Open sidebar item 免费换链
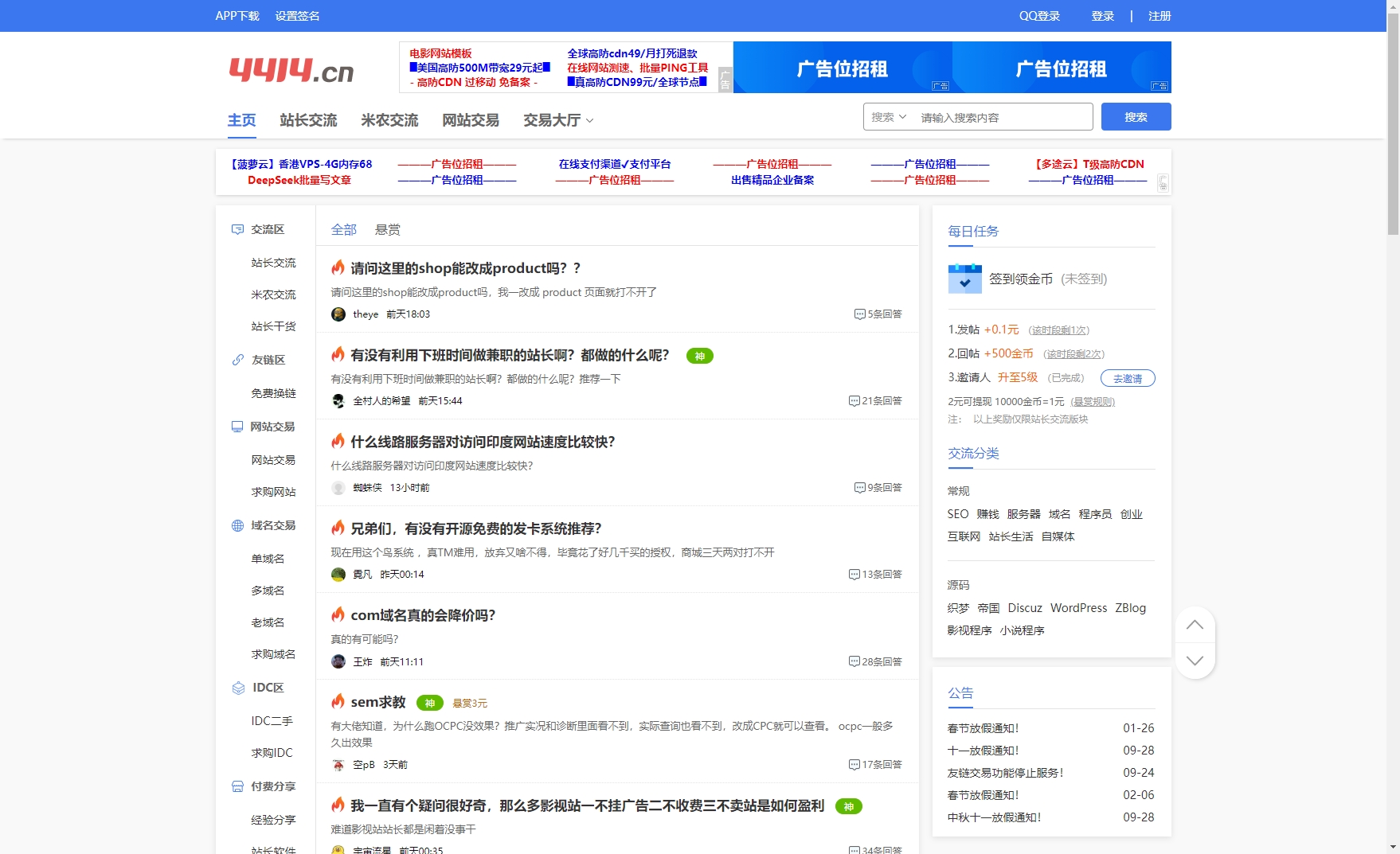Viewport: 1400px width, 854px height. (273, 393)
